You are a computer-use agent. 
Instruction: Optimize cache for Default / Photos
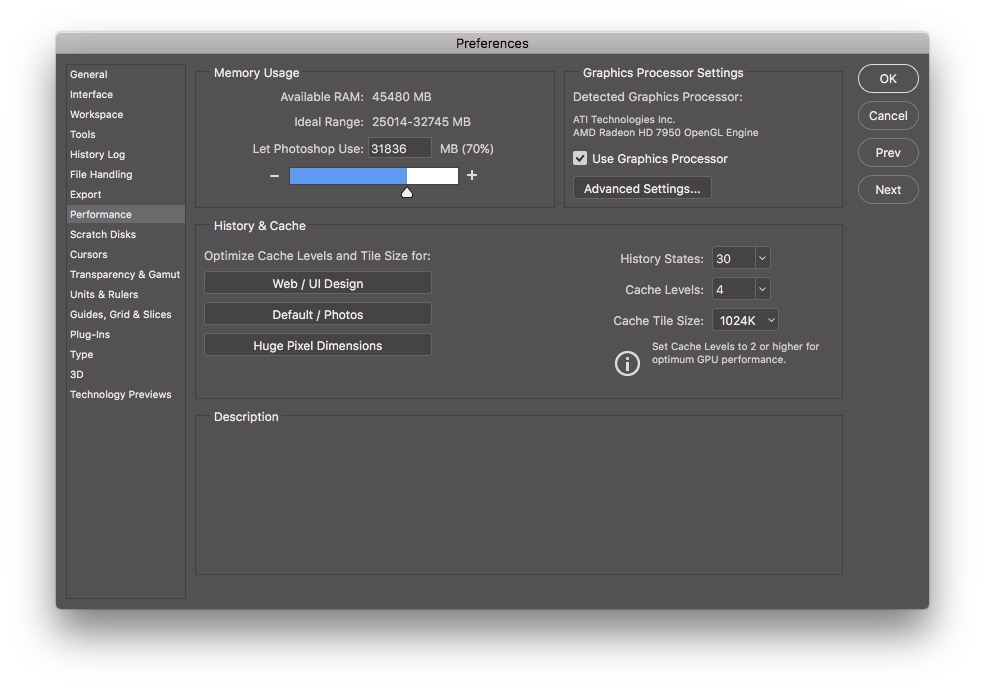point(318,314)
